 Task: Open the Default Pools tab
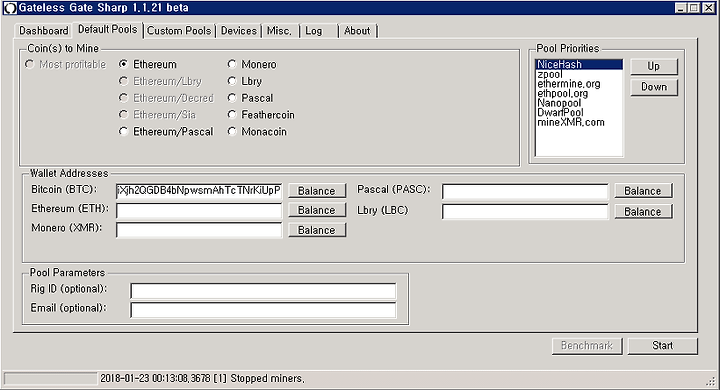107,29
